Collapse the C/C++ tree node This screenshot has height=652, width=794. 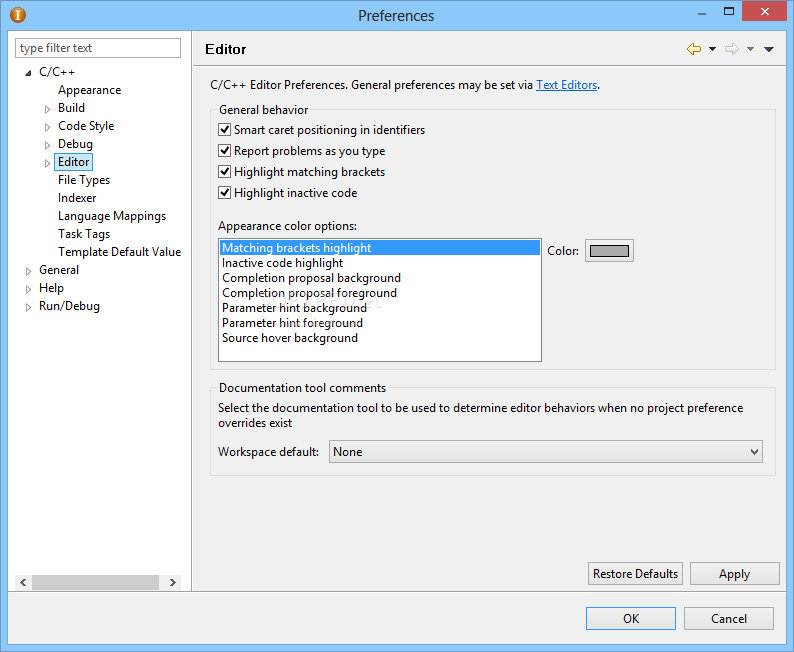28,73
